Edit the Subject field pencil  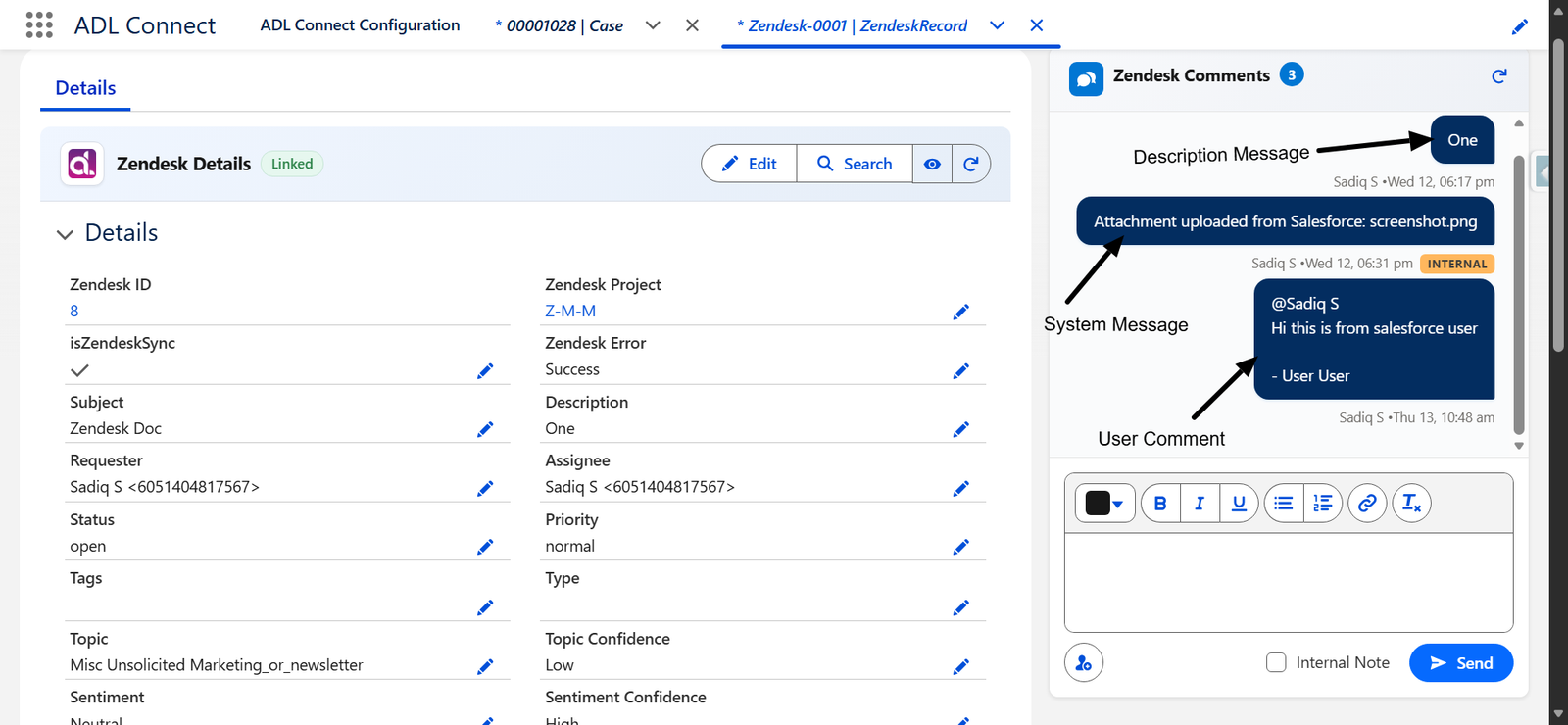click(485, 429)
